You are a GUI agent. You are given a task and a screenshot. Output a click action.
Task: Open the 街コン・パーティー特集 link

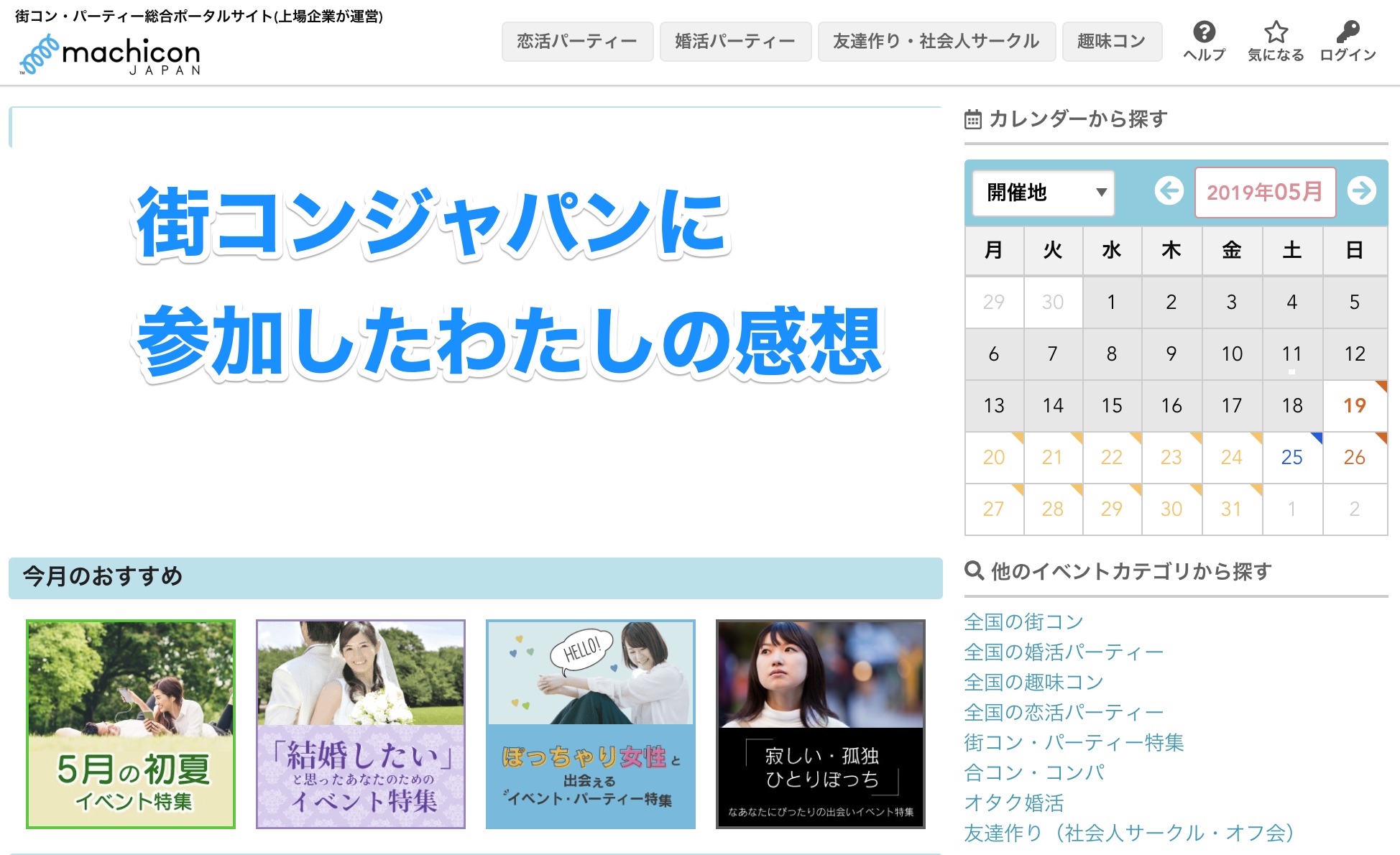[1074, 742]
